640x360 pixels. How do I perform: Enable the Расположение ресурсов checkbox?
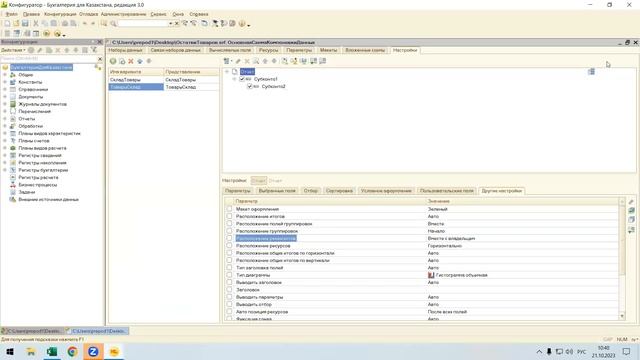click(x=229, y=245)
